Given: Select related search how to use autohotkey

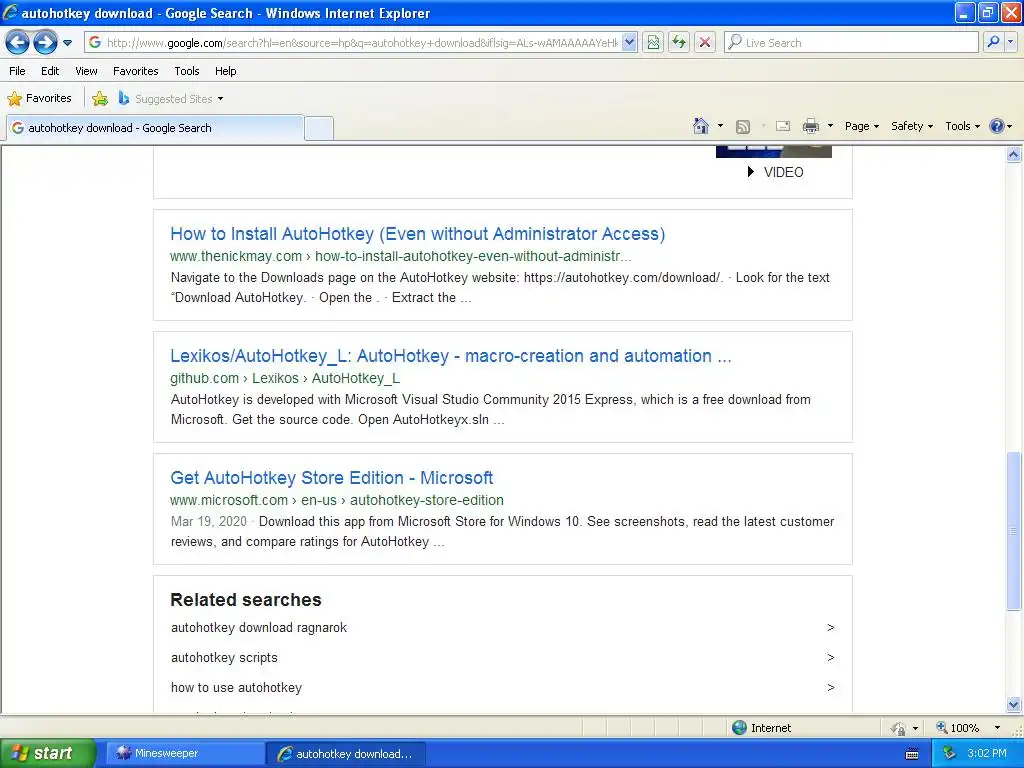Looking at the screenshot, I should coord(236,688).
